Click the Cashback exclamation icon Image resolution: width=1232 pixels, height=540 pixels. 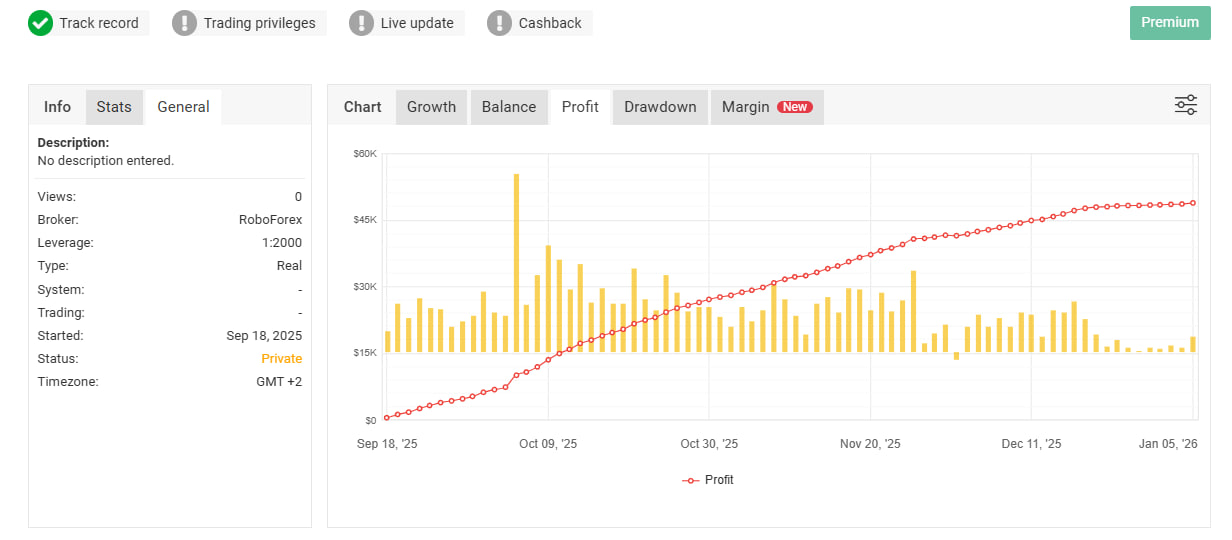pyautogui.click(x=499, y=23)
